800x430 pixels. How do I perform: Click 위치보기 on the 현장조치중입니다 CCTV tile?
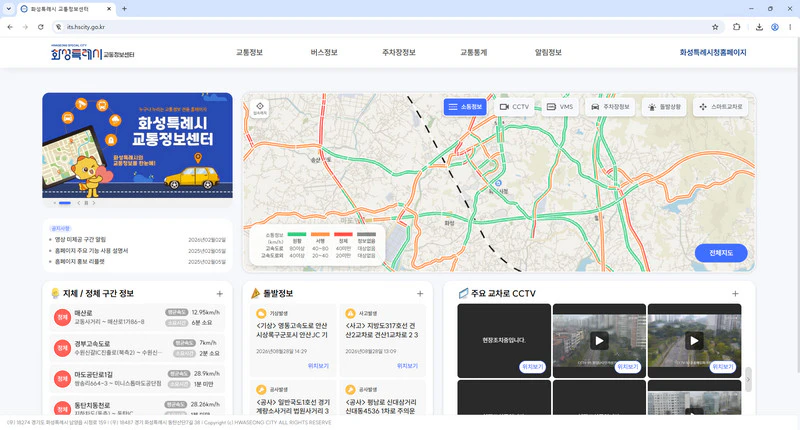click(532, 367)
